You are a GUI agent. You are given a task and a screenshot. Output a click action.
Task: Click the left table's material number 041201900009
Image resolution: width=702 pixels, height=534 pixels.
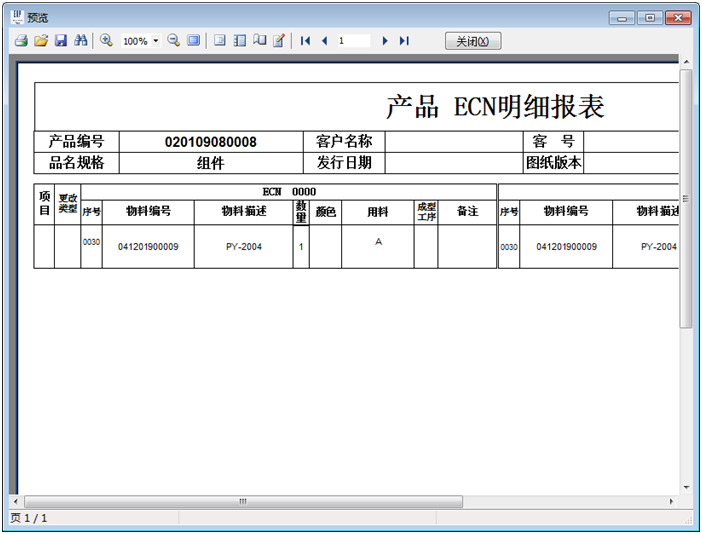coord(148,247)
